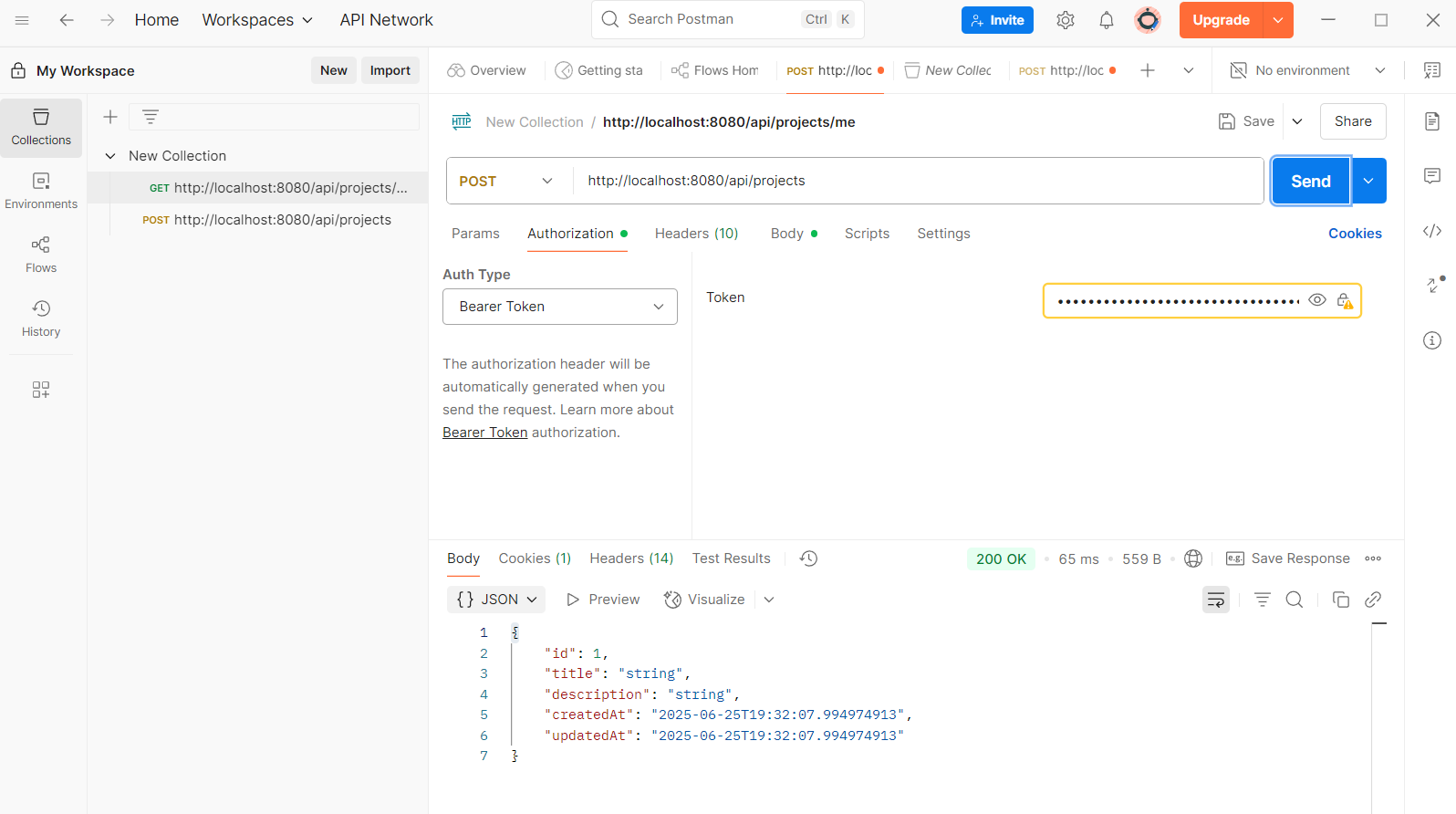Image resolution: width=1456 pixels, height=814 pixels.
Task: Open the Bearer Token help link
Action: (x=485, y=433)
